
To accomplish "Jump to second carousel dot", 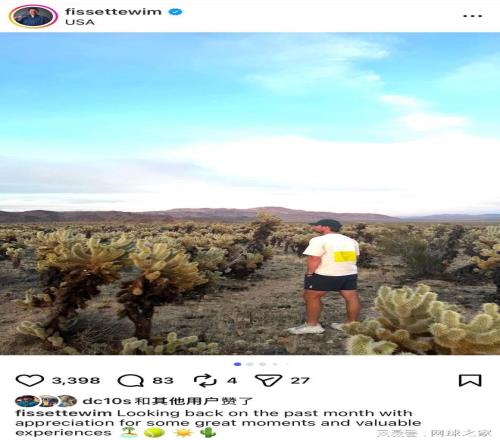I will [250, 364].
